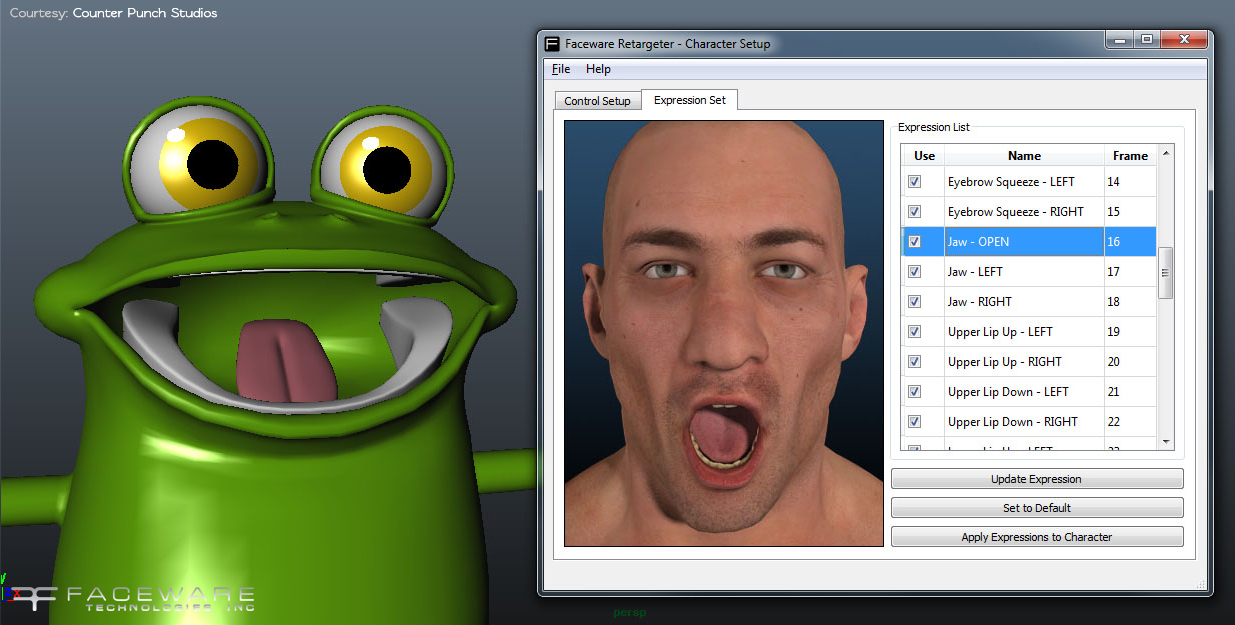This screenshot has height=625, width=1235.
Task: Click the Frame column header
Action: [x=1130, y=156]
